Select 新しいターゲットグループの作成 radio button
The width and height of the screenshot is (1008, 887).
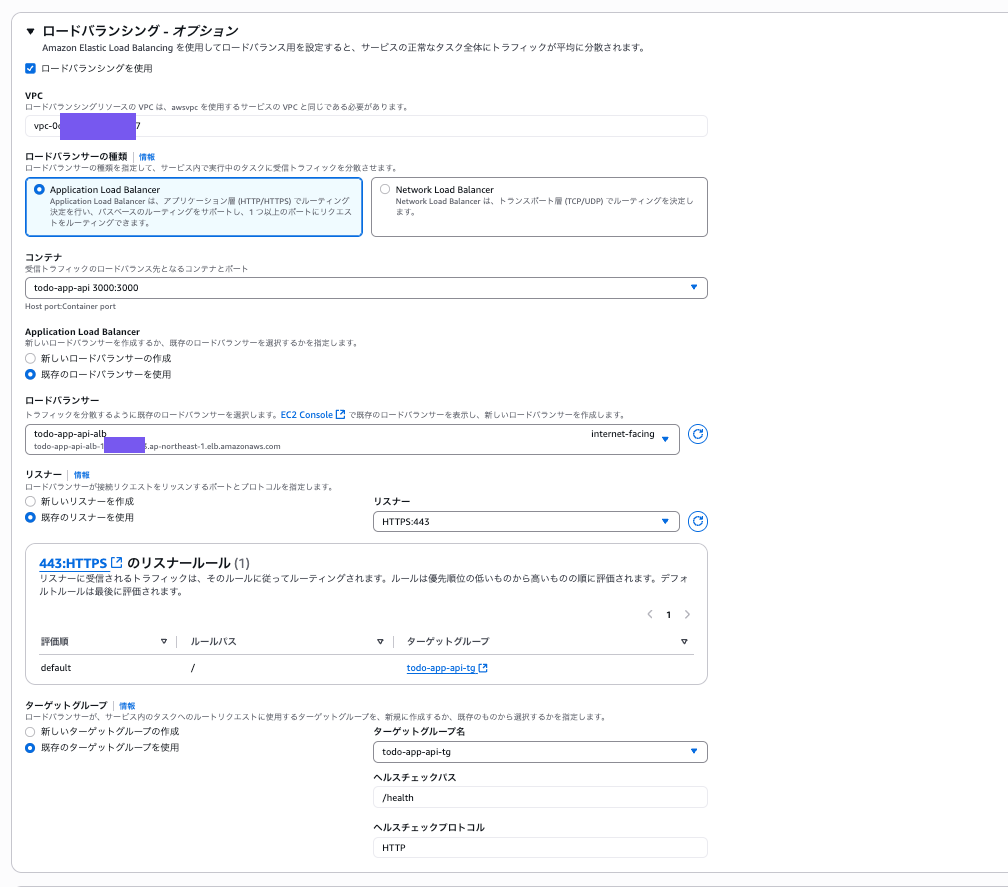point(30,731)
